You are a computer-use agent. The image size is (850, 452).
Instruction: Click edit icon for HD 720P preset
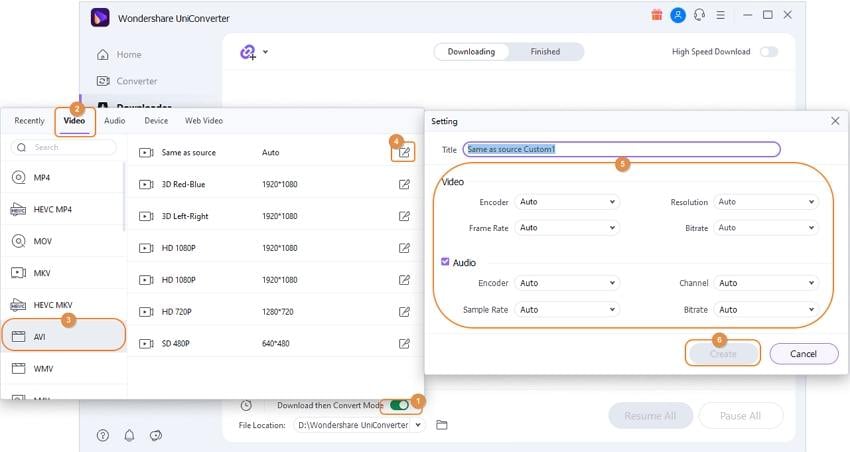pos(404,312)
